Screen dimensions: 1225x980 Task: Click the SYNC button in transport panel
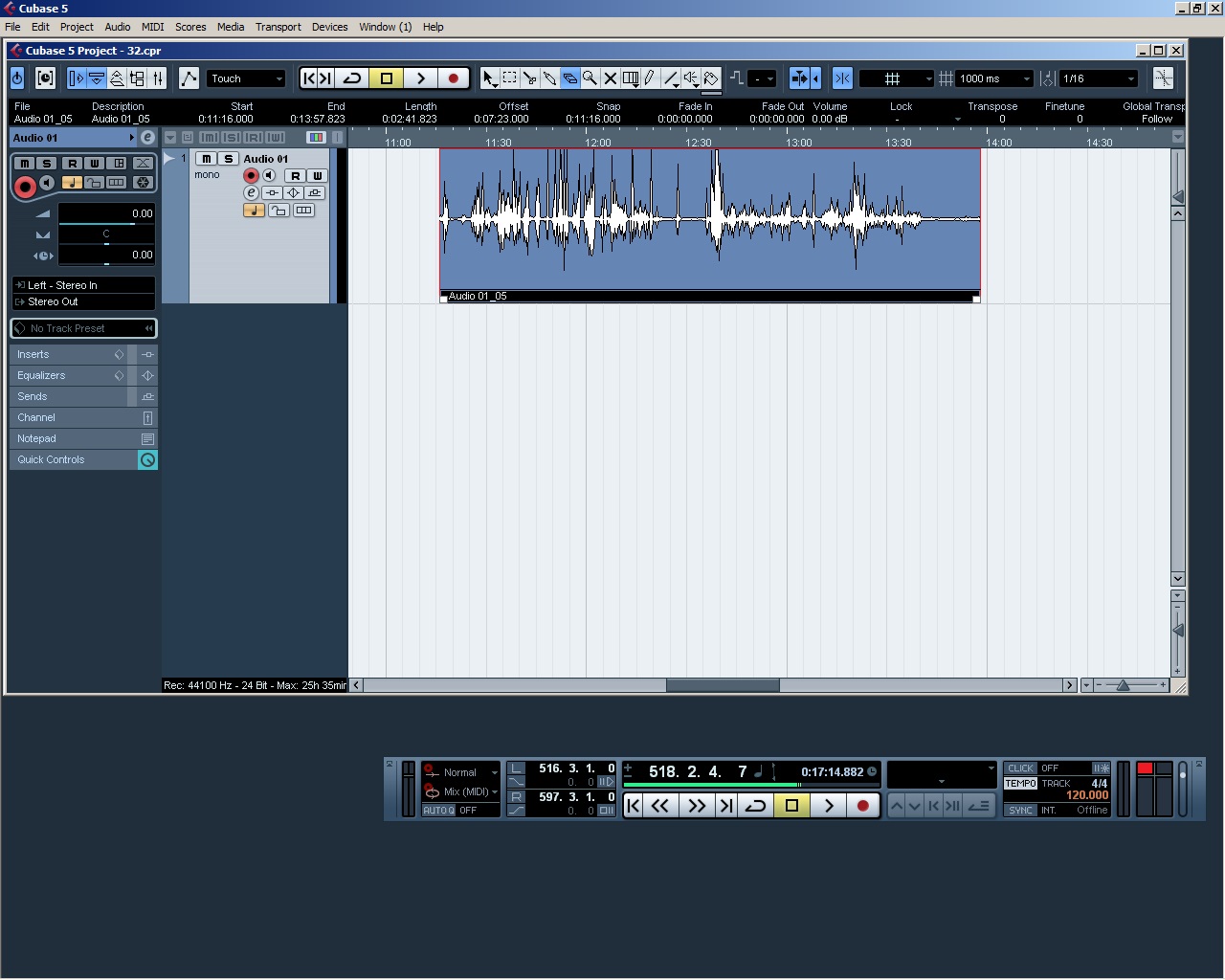[x=1020, y=811]
